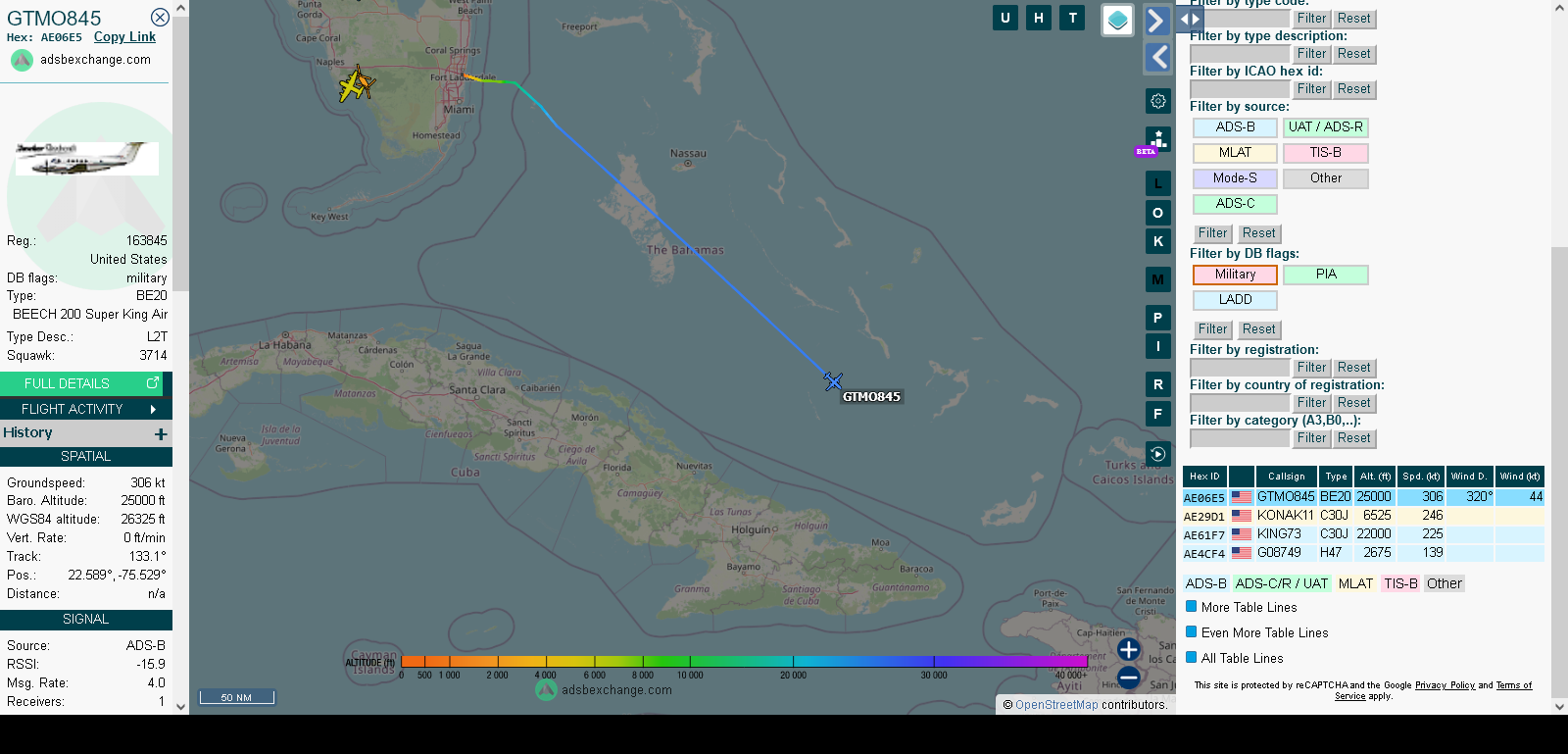Select KONAK11 row in aircraft table
1568x754 pixels.
click(1363, 516)
